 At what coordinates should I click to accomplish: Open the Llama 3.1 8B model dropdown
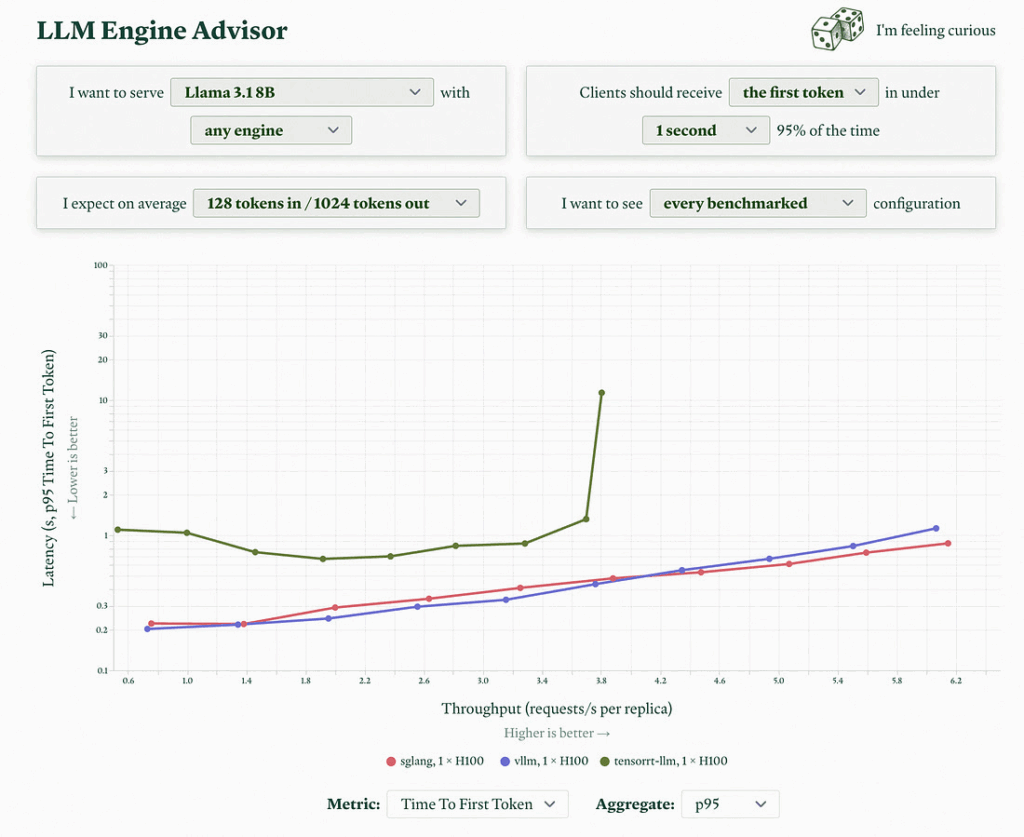point(302,92)
